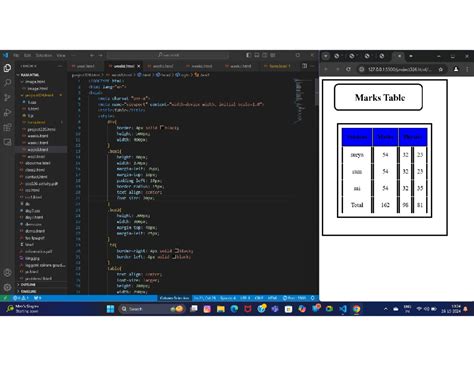This screenshot has width=474, height=366.
Task: Open the File menu
Action: [x=16, y=55]
